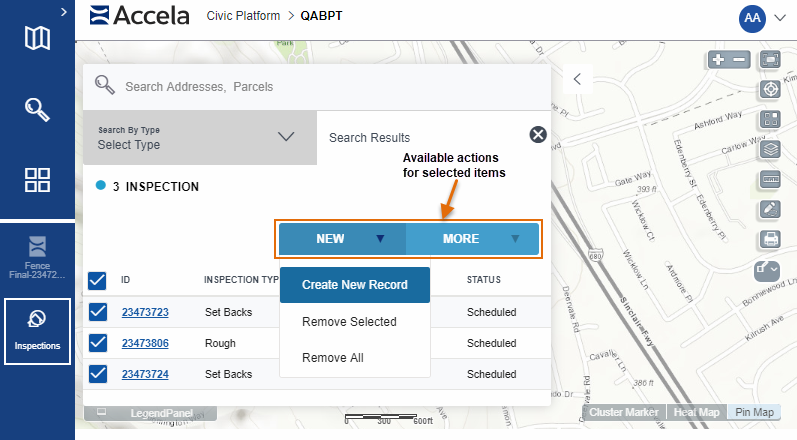The width and height of the screenshot is (797, 440).
Task: Open inspection record link 23473724
Action: (x=145, y=374)
